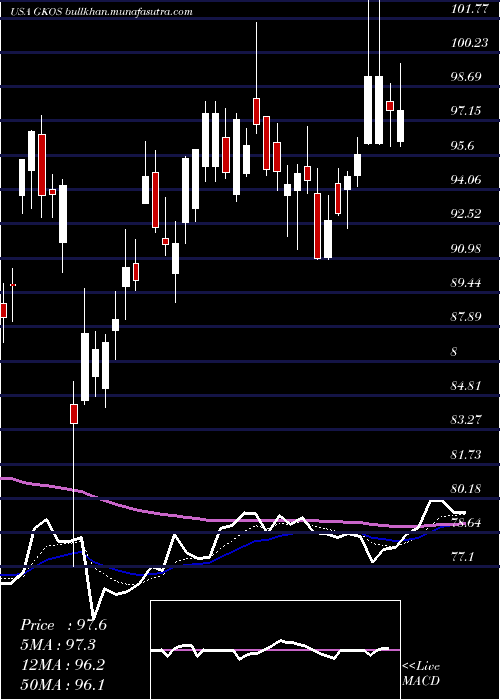This screenshot has height=700, width=500.
Task: Click the 77.1 price axis label
Action: pos(463,557)
